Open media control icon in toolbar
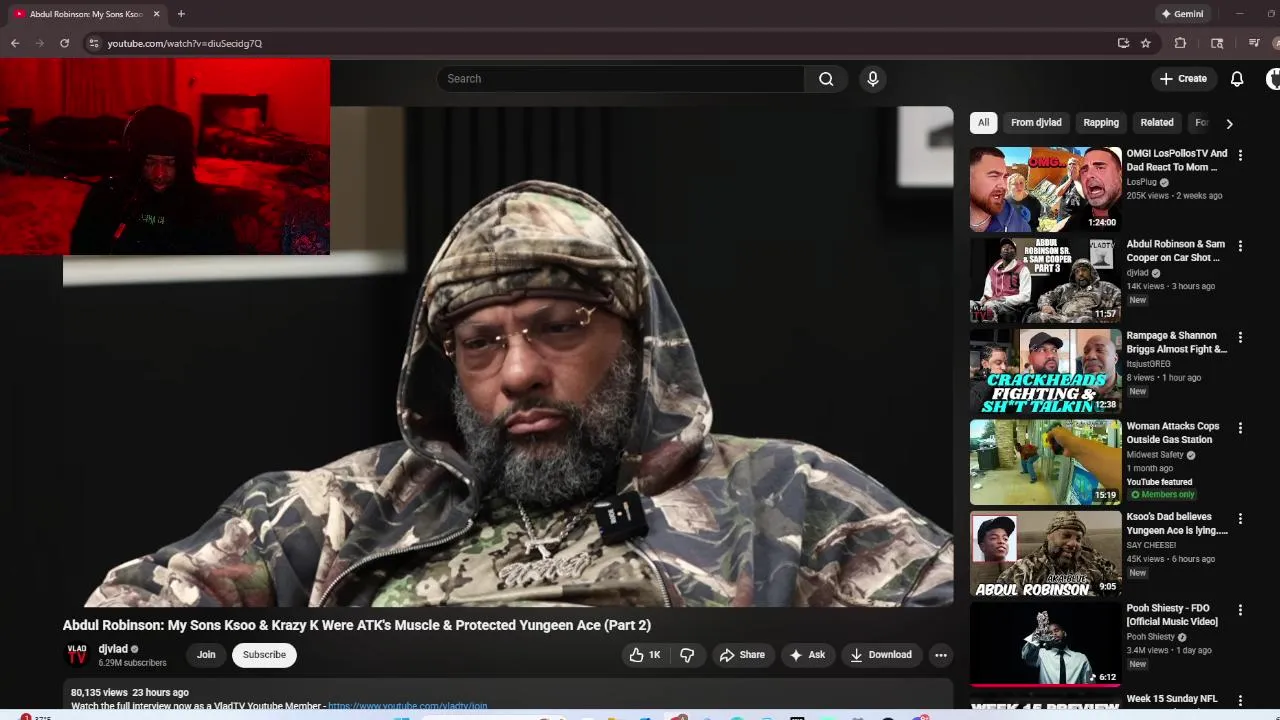The height and width of the screenshot is (720, 1280). (1254, 43)
